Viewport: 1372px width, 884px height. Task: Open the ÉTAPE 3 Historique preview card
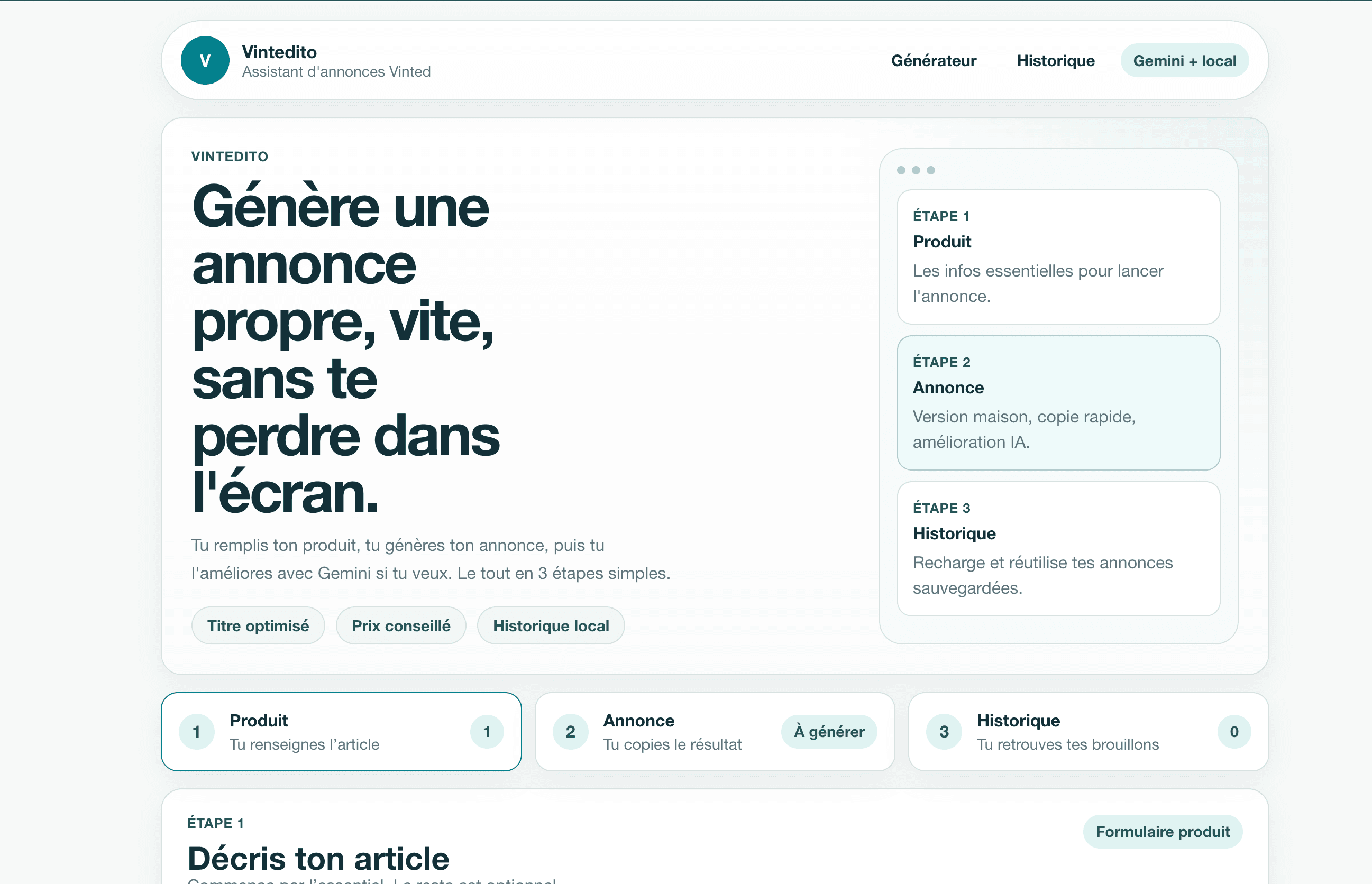pos(1058,549)
